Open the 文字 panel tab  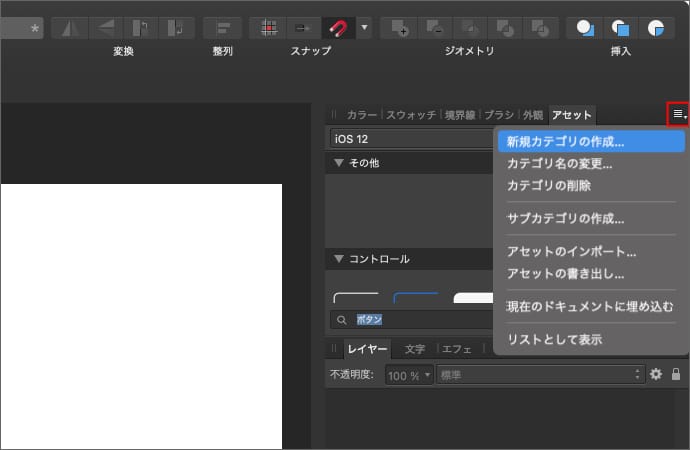(x=415, y=349)
